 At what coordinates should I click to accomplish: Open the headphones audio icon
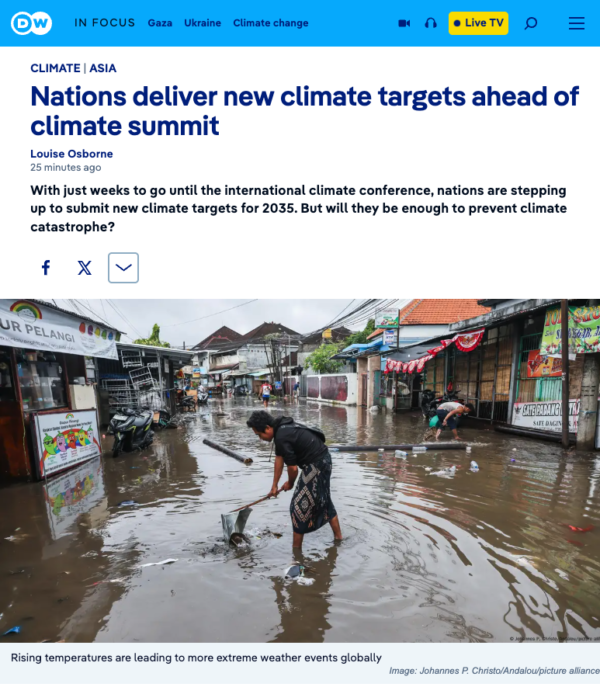point(431,23)
